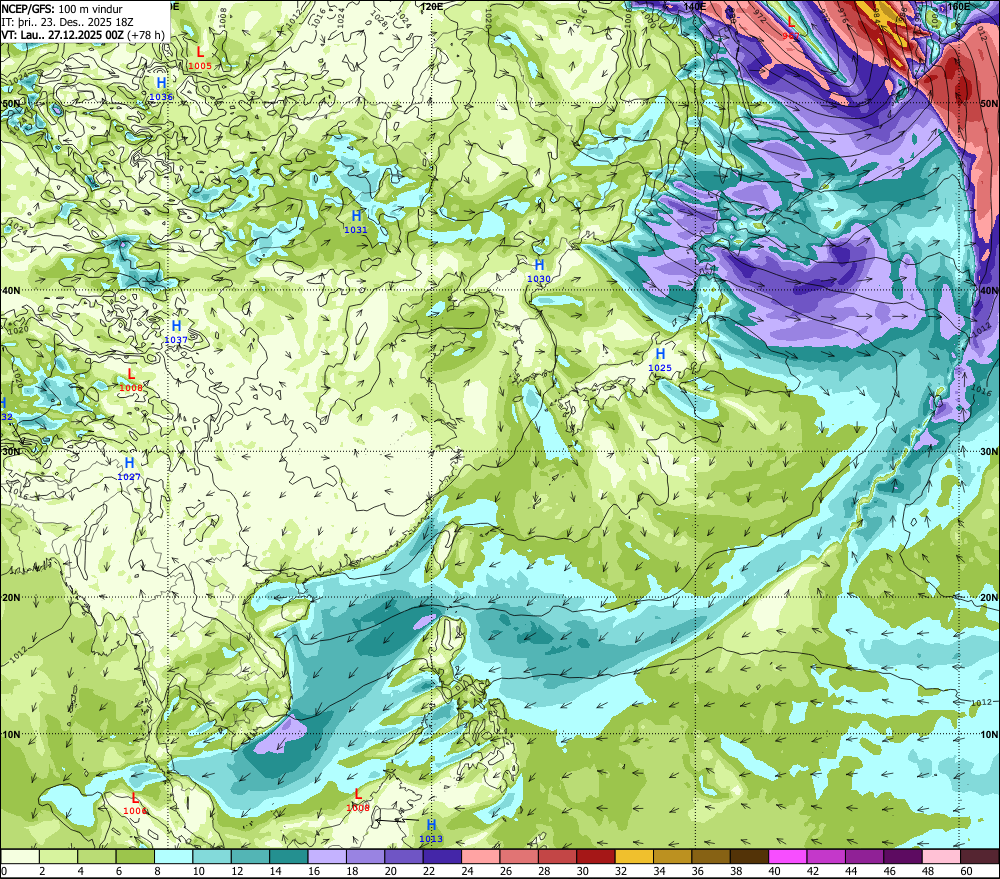Pick the light cyan 8–10 legend swatch
The width and height of the screenshot is (1000, 879).
click(173, 856)
